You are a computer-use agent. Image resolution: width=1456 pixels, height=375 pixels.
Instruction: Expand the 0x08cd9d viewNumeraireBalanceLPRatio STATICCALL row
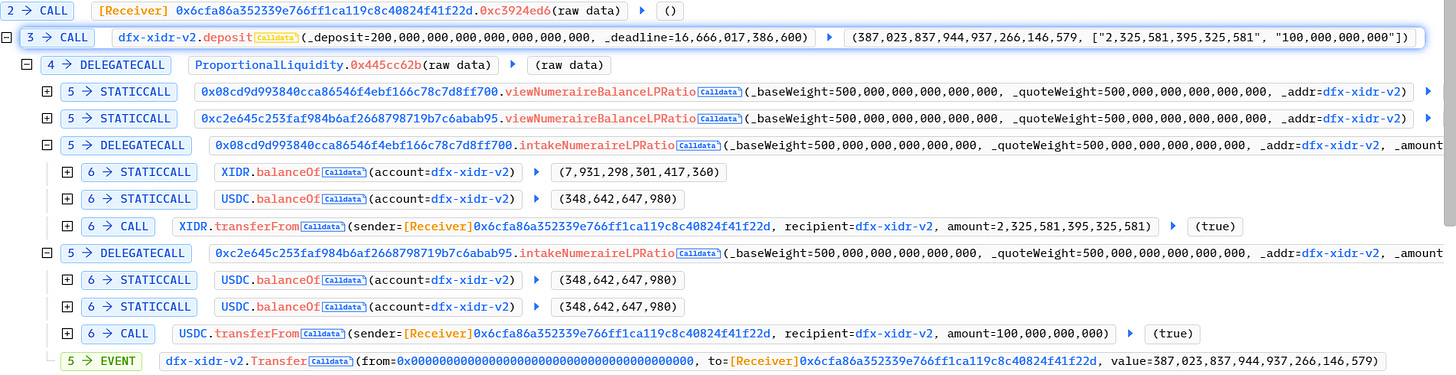point(47,92)
